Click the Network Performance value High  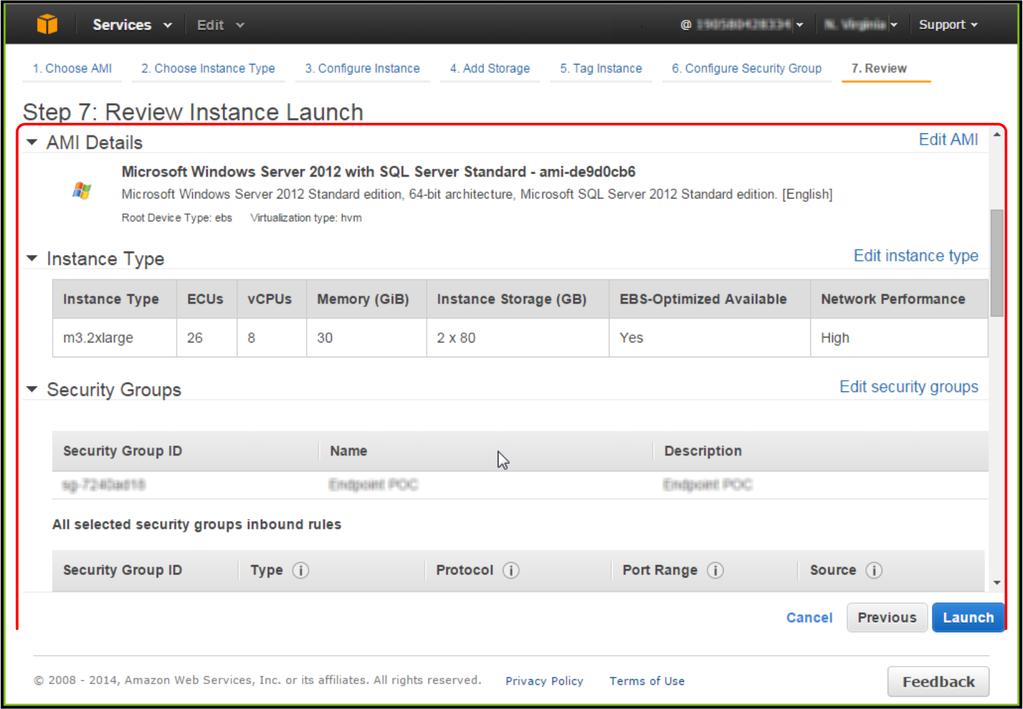click(835, 338)
